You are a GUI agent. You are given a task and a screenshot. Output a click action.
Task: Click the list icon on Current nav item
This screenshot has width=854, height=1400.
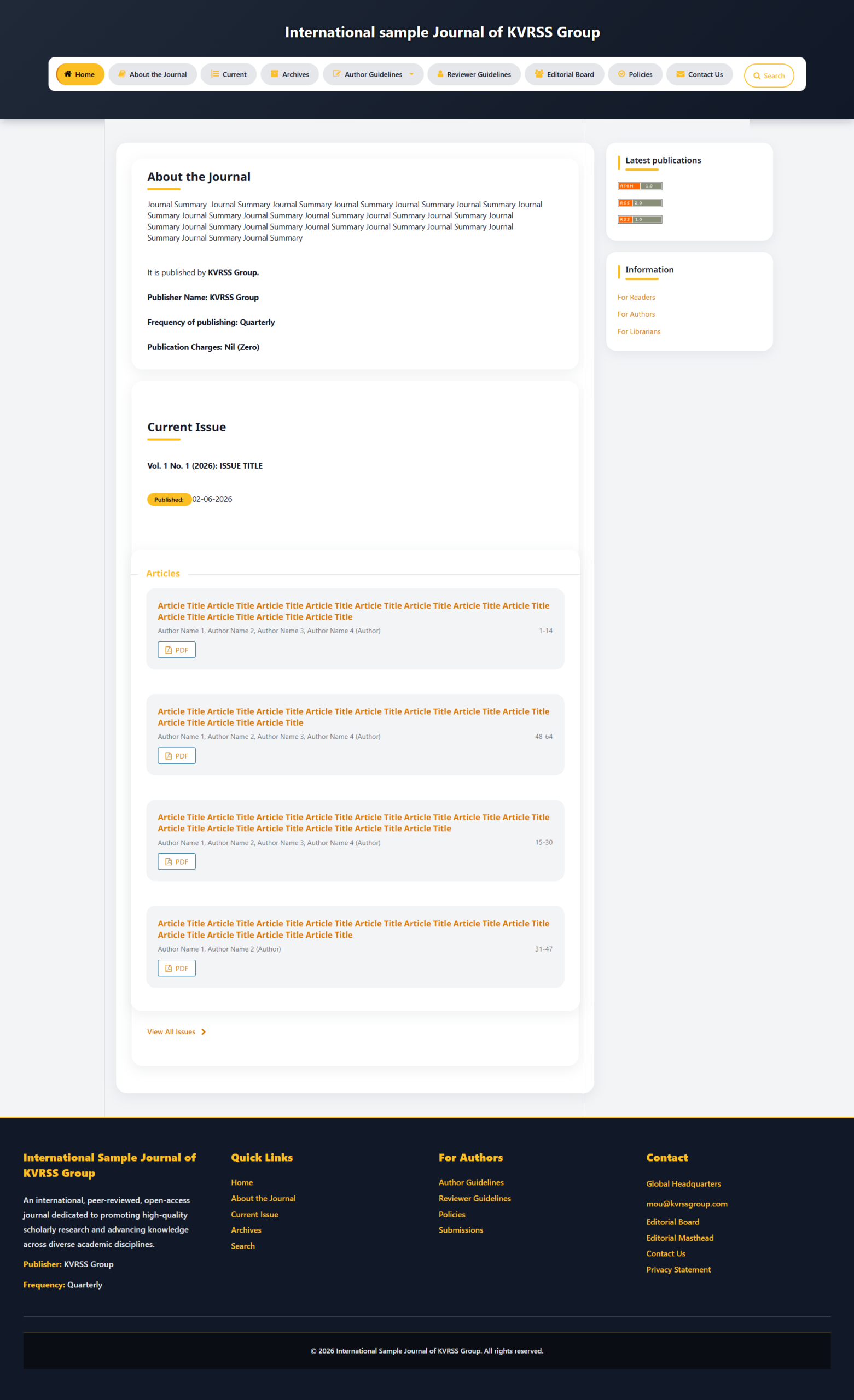point(215,74)
